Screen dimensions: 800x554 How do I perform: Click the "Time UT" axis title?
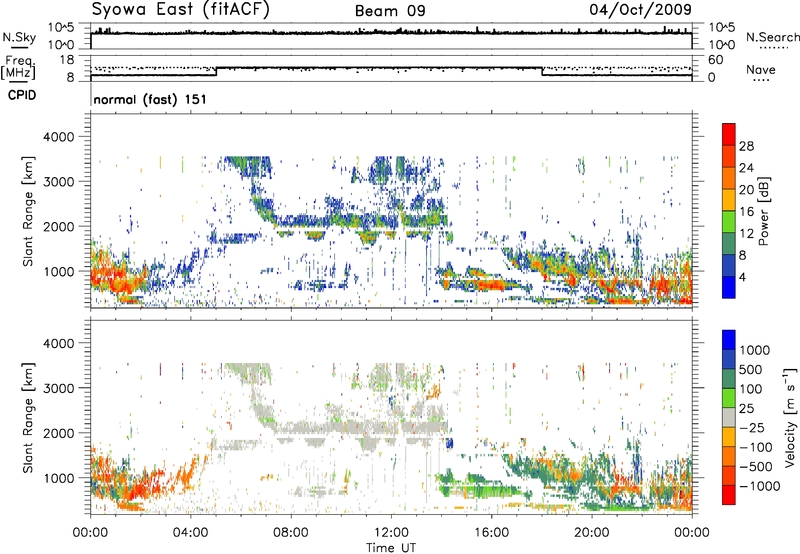tap(391, 548)
